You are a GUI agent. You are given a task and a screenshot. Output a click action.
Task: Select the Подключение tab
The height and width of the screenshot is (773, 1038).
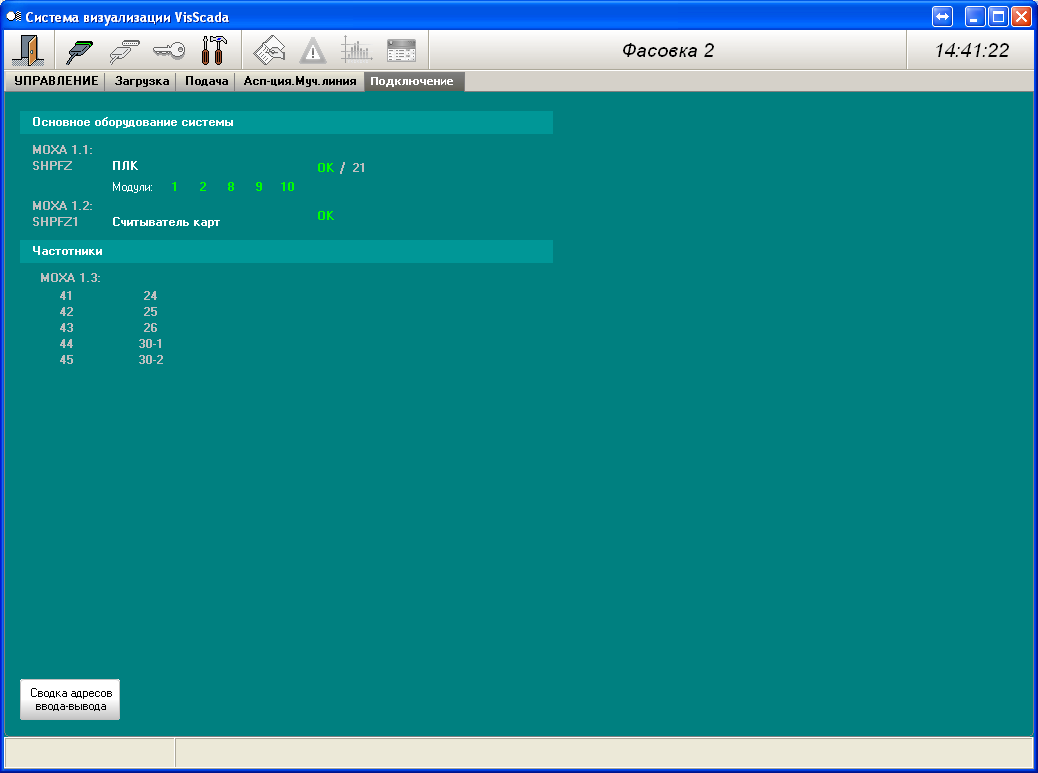click(412, 81)
